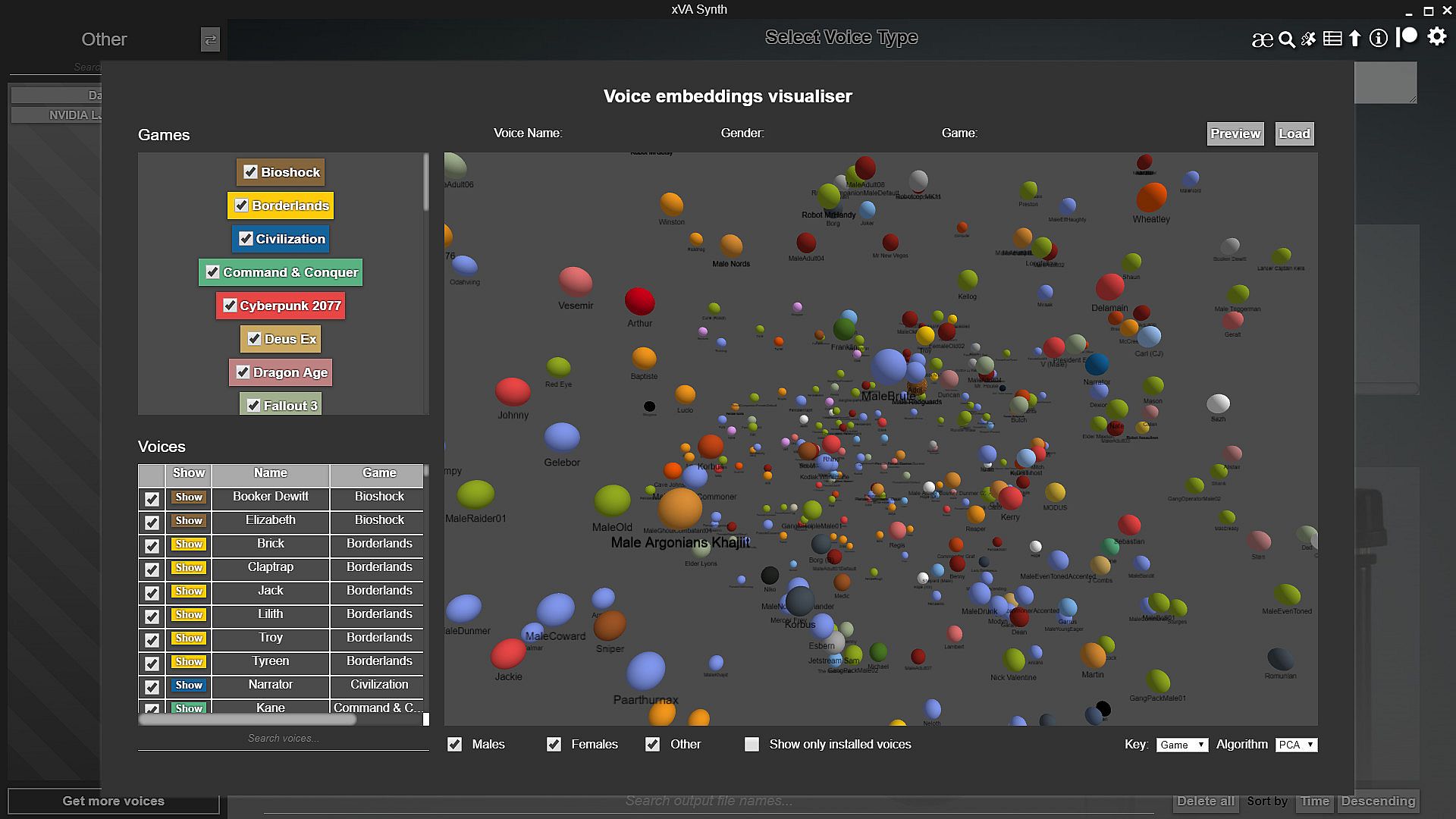Uncheck the Cyberpunk 2077 game checkbox
This screenshot has height=819, width=1456.
(x=231, y=306)
